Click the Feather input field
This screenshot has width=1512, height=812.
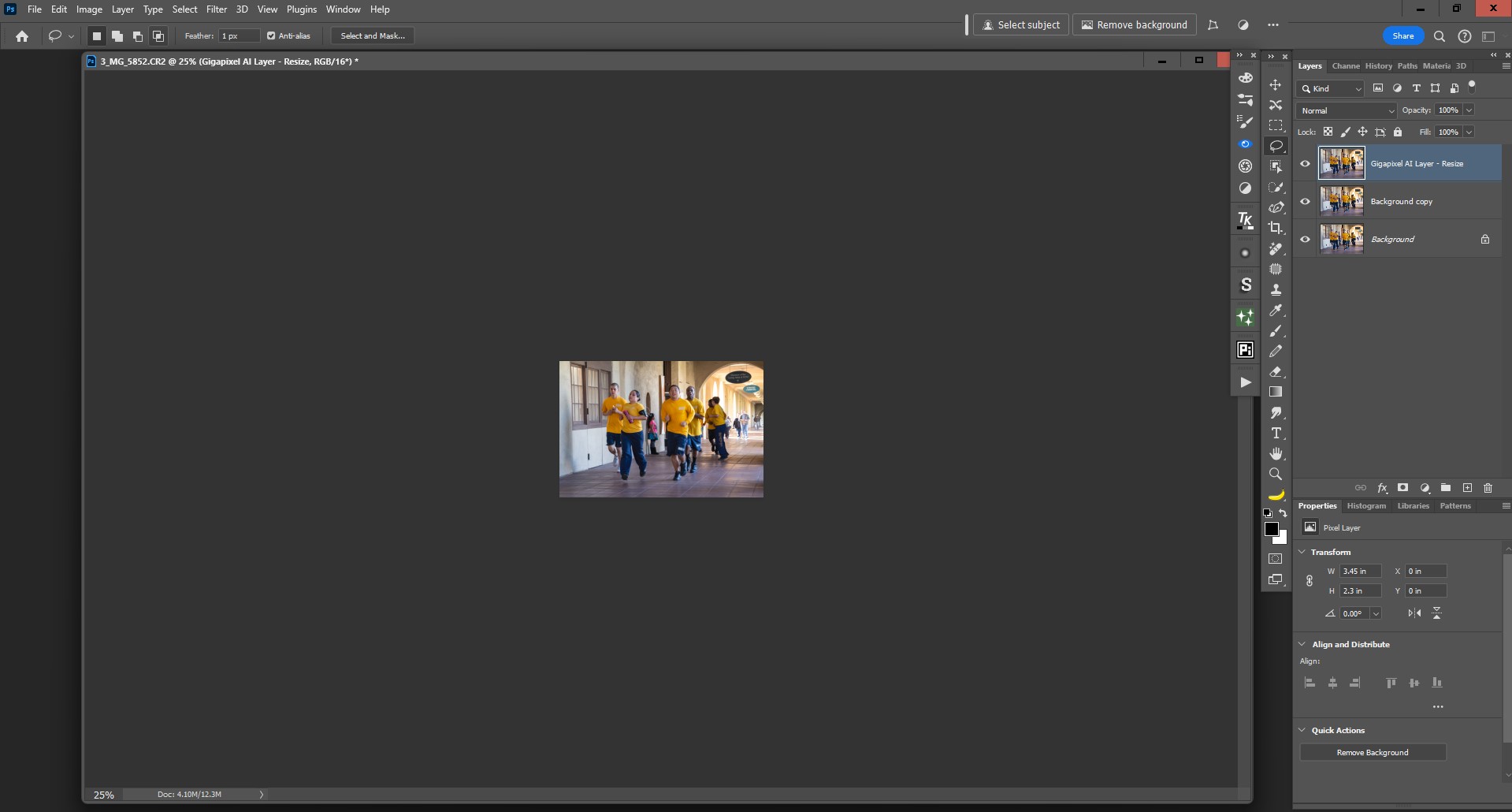click(239, 35)
